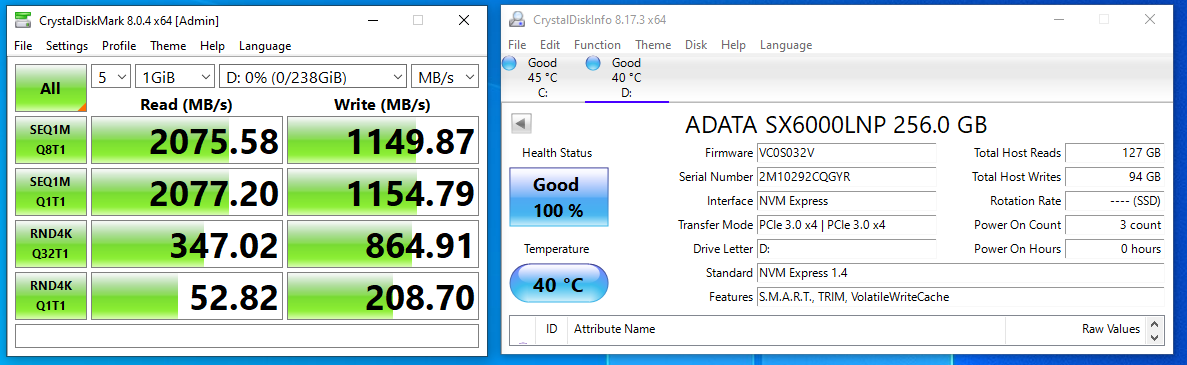Click the CrystalDiskMark app icon in title bar
Screen dimensions: 1187x365
tap(23, 20)
